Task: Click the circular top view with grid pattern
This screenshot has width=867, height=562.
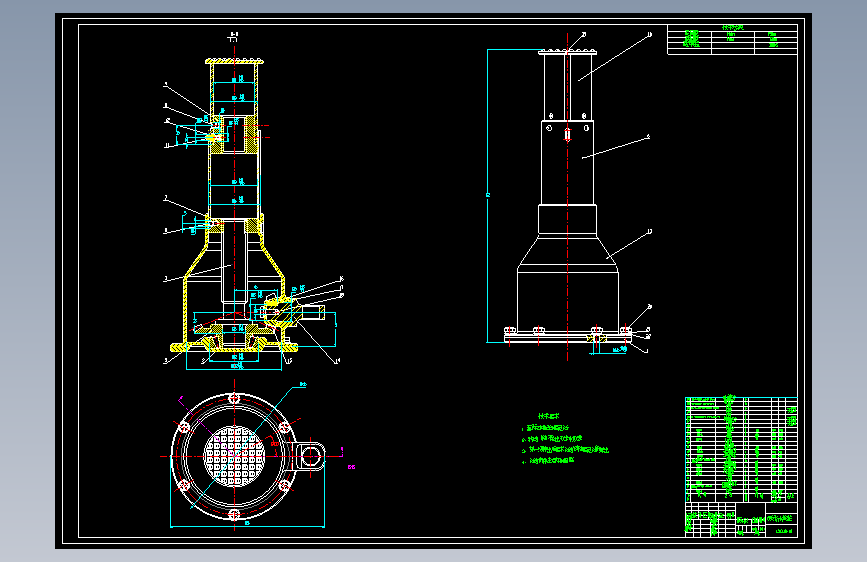Action: coord(234,456)
